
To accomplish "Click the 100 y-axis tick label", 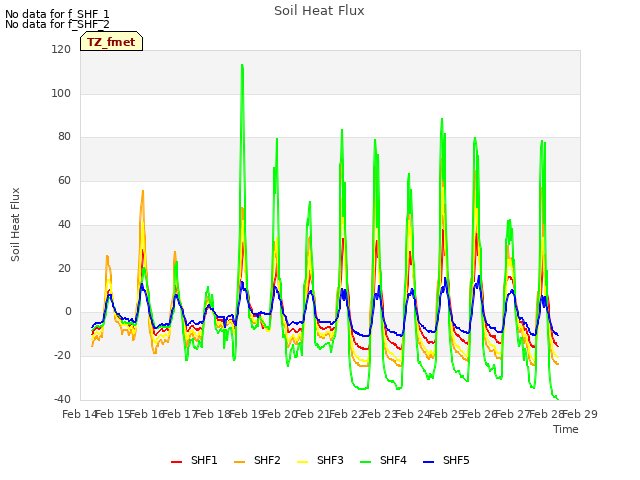I will (61, 93).
